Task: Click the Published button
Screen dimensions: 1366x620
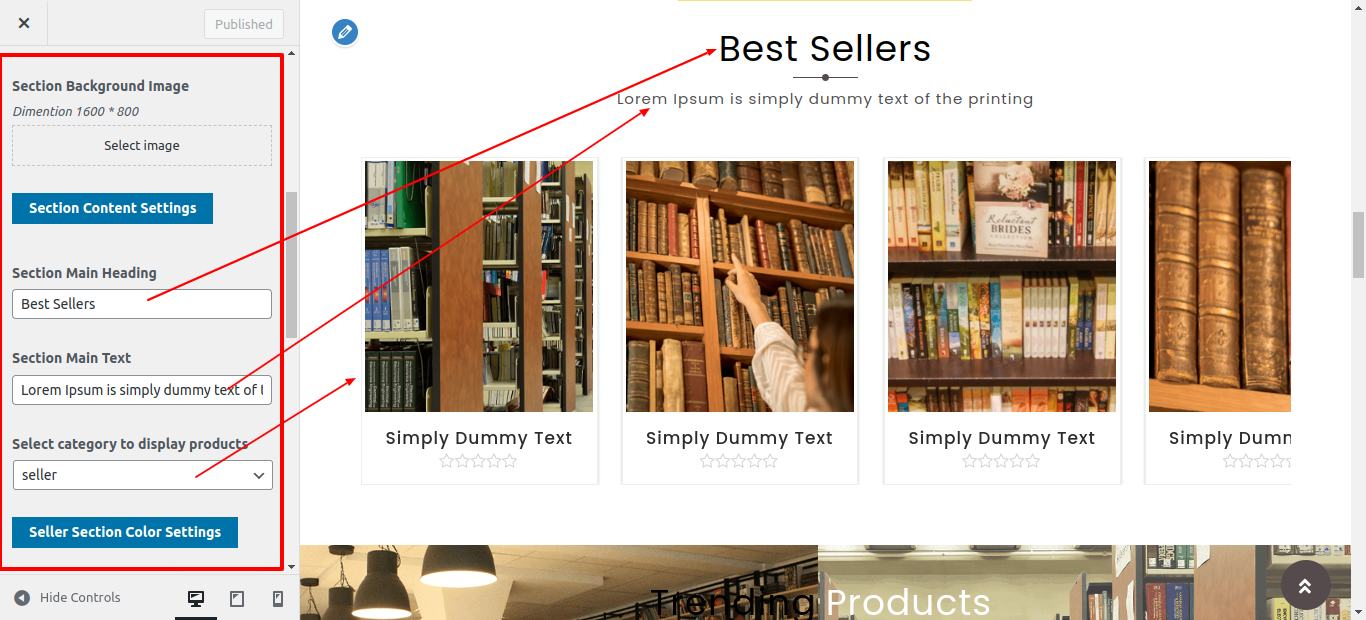Action: [244, 24]
